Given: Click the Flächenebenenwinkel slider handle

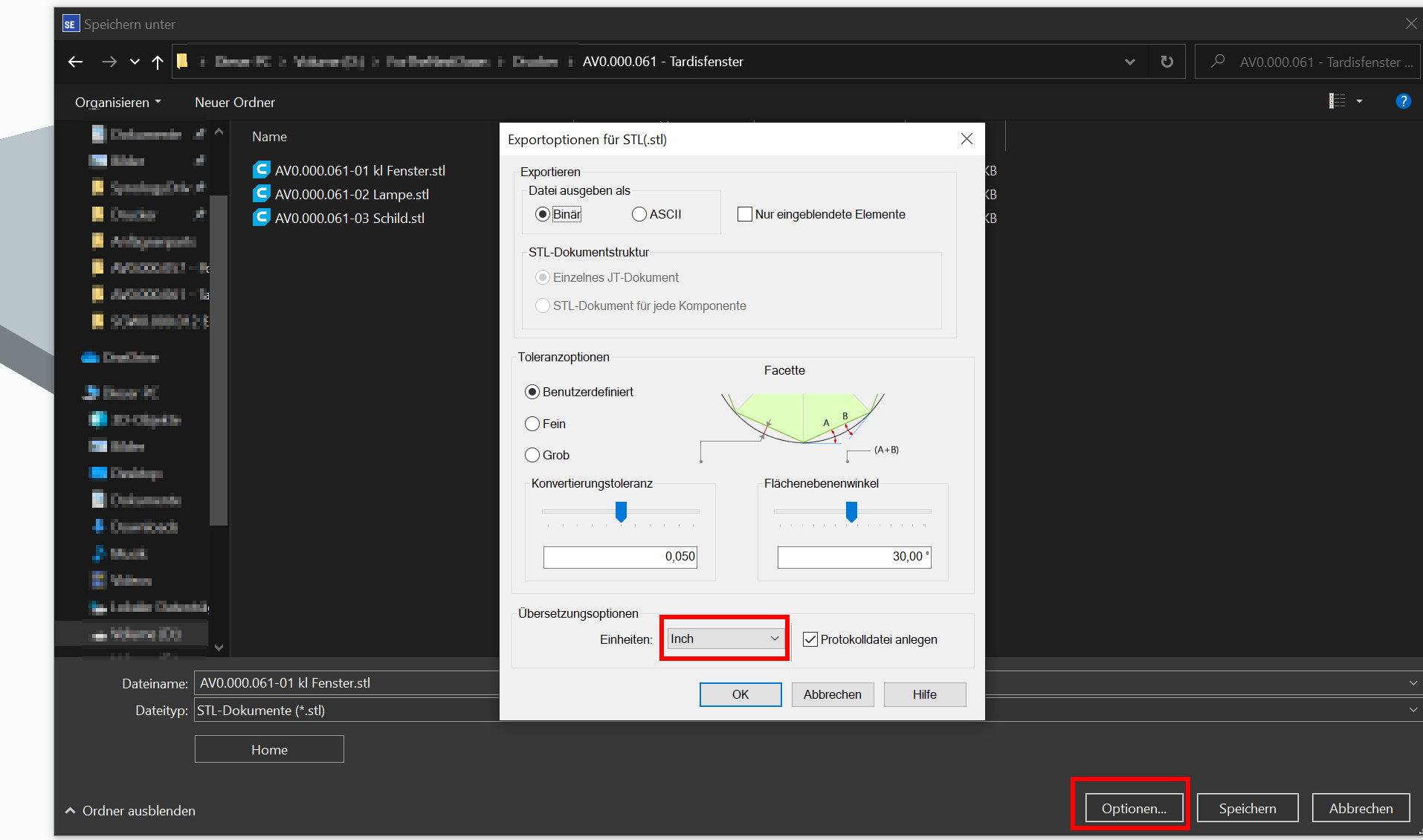Looking at the screenshot, I should pyautogui.click(x=851, y=511).
